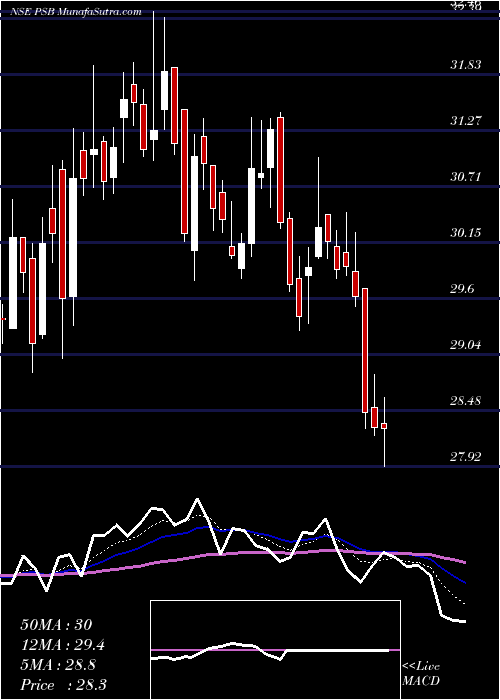Click the 30.15 price axis label
Screen dimensions: 500x700
tap(466, 233)
